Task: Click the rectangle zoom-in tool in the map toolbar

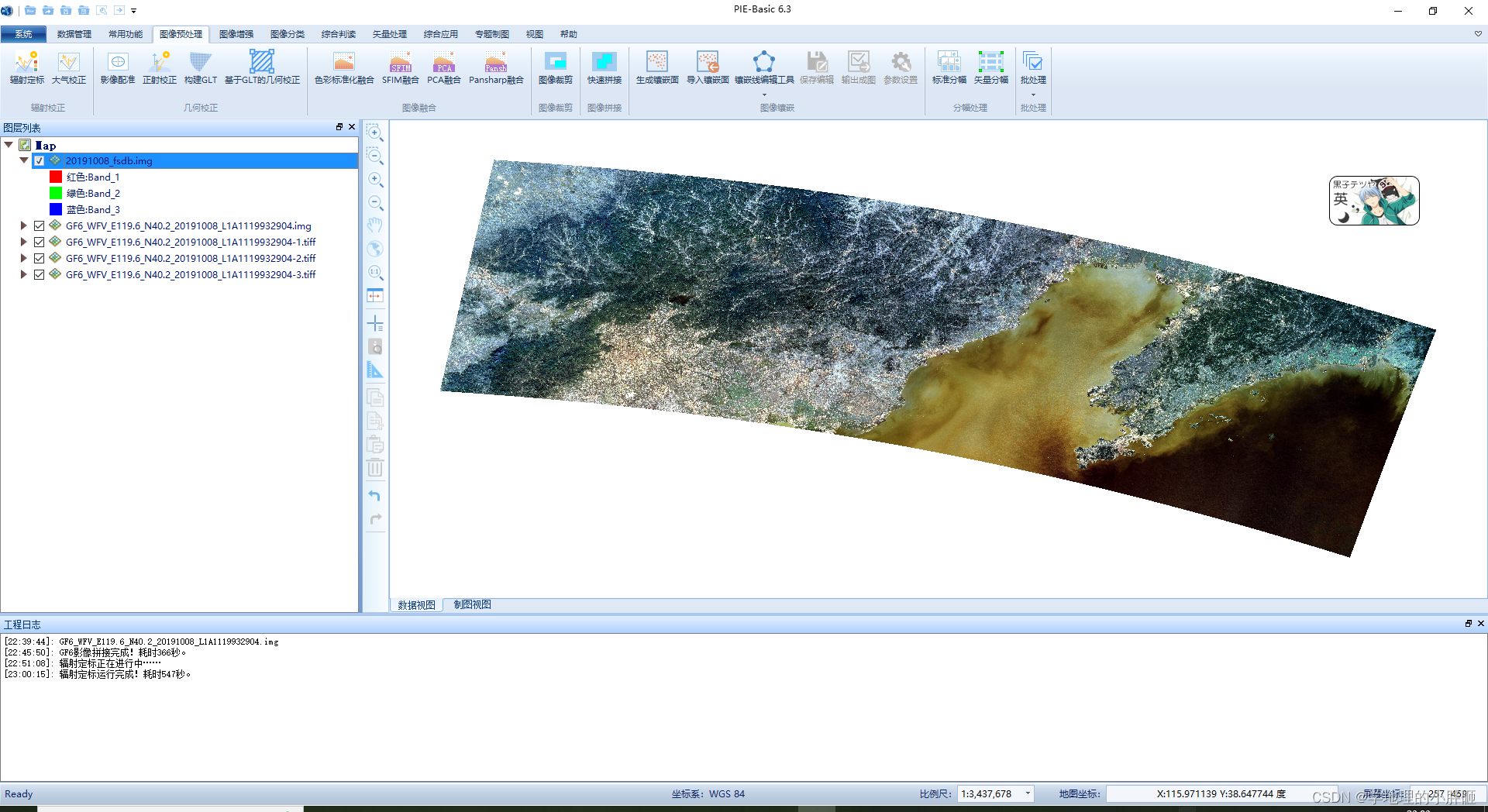Action: 375,132
